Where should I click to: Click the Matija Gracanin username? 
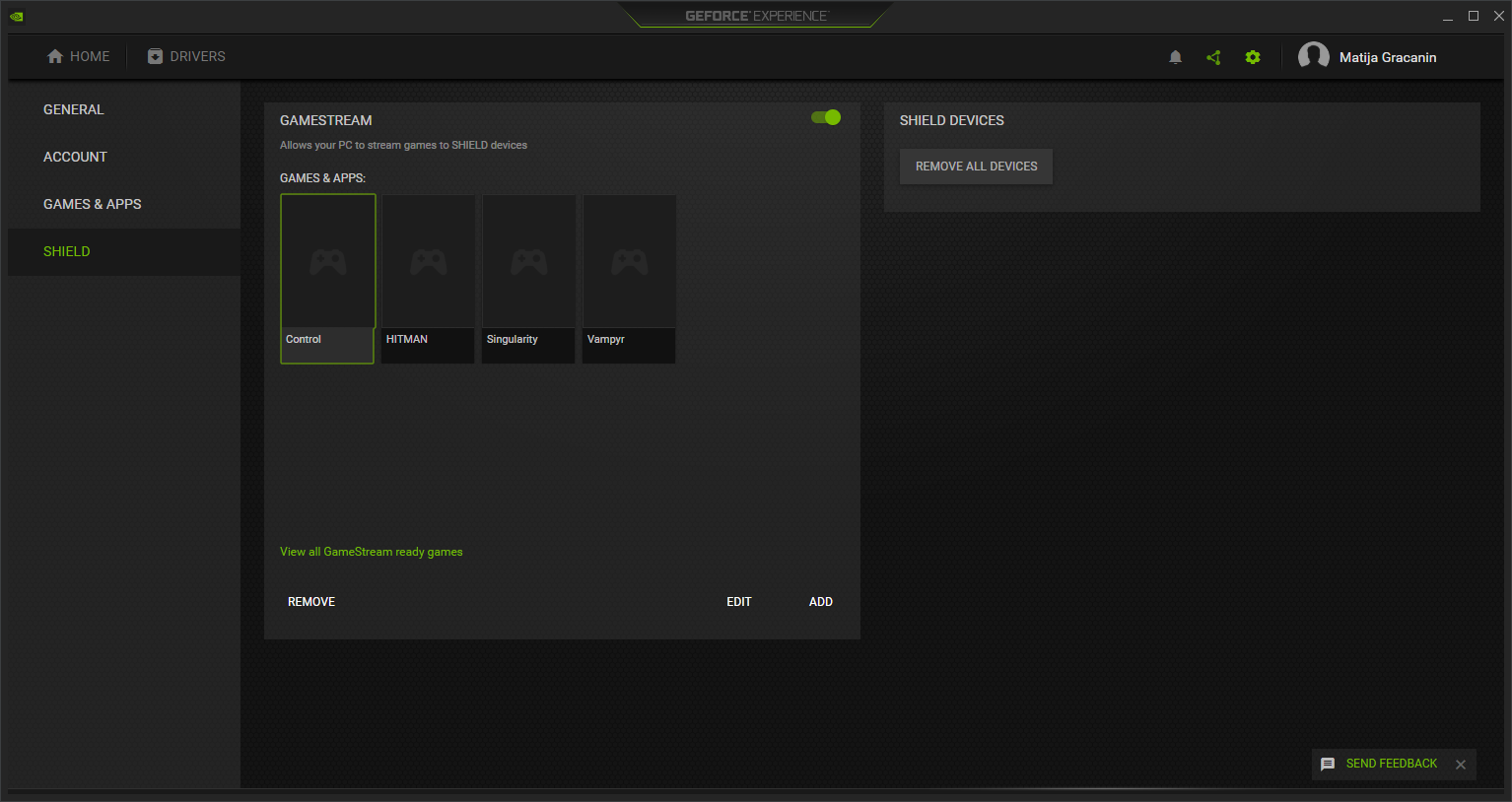click(1388, 57)
